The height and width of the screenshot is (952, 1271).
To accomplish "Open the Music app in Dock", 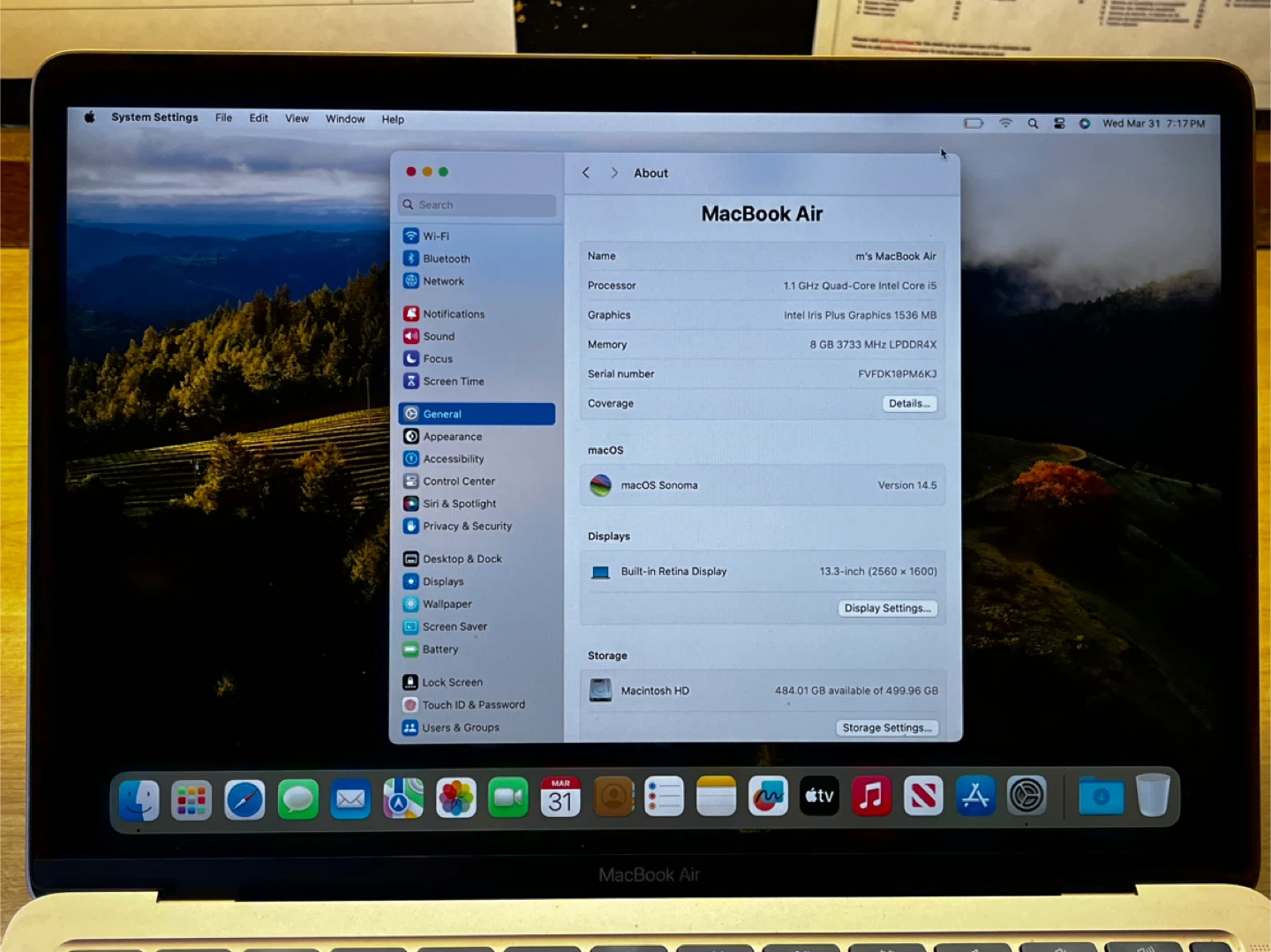I will click(x=871, y=797).
